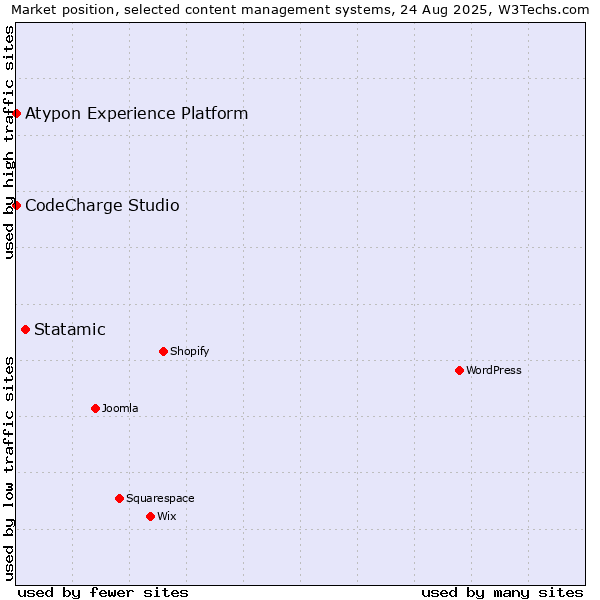Click the CodeCharge Studio red marker
600x600 pixels.
(x=16, y=205)
